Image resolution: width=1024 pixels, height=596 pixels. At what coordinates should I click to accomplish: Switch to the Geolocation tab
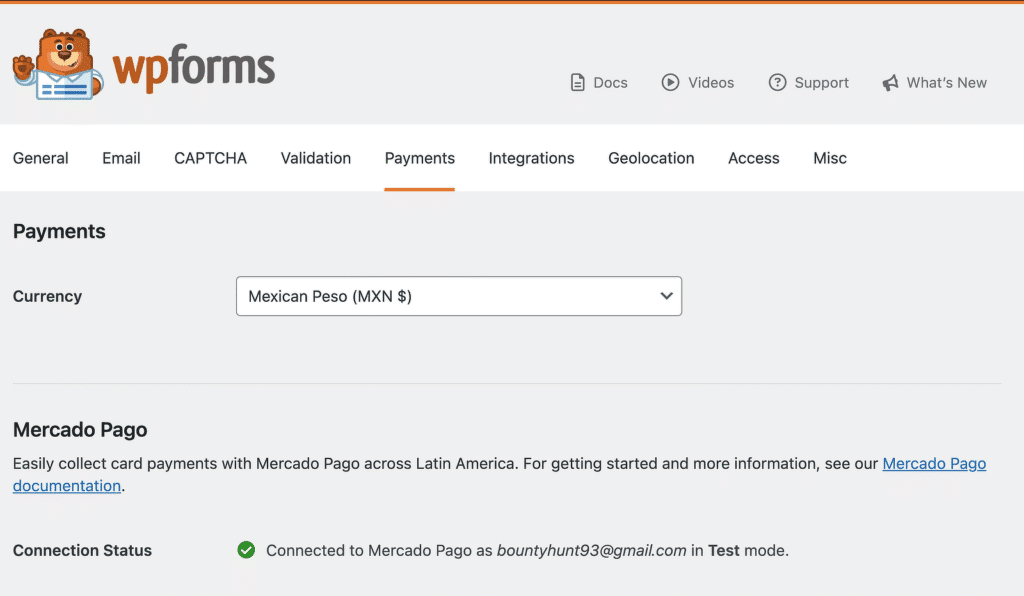pos(651,158)
